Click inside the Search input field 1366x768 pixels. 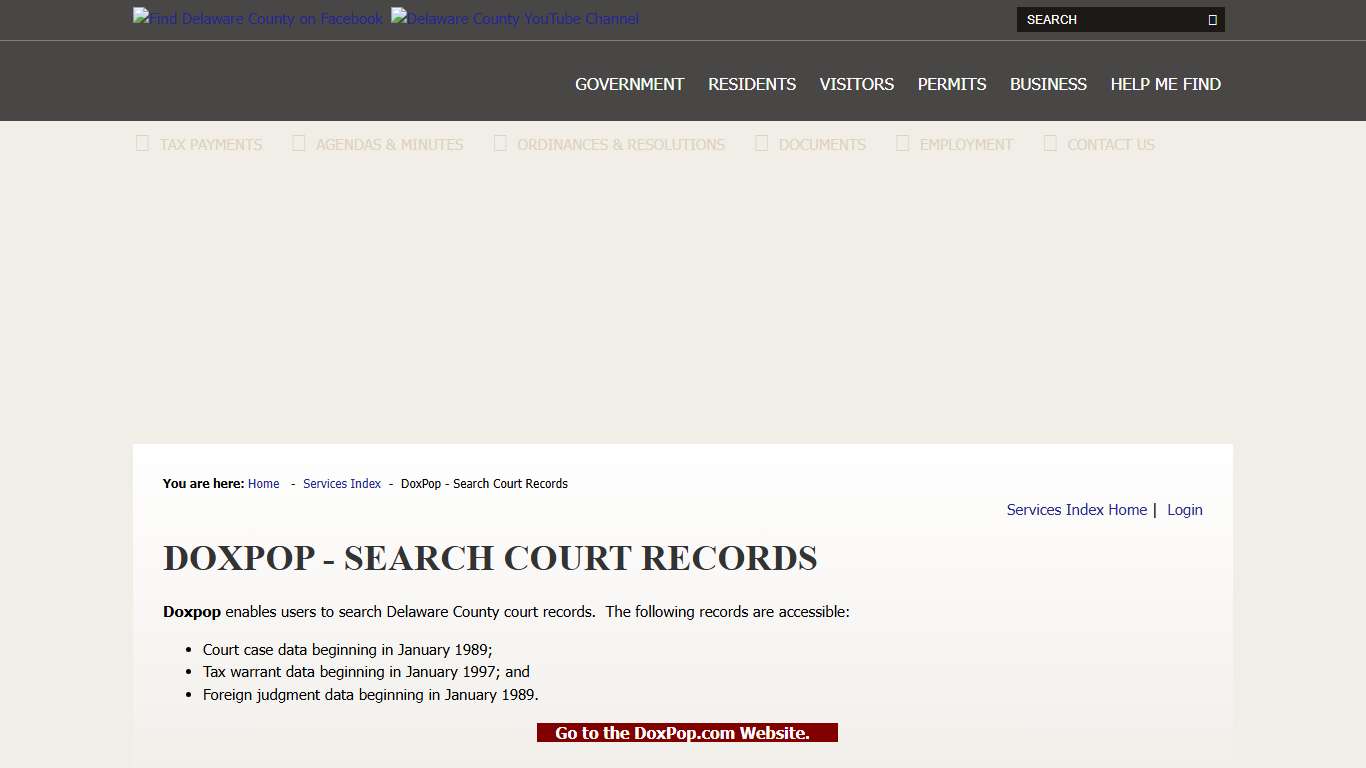[x=1100, y=19]
